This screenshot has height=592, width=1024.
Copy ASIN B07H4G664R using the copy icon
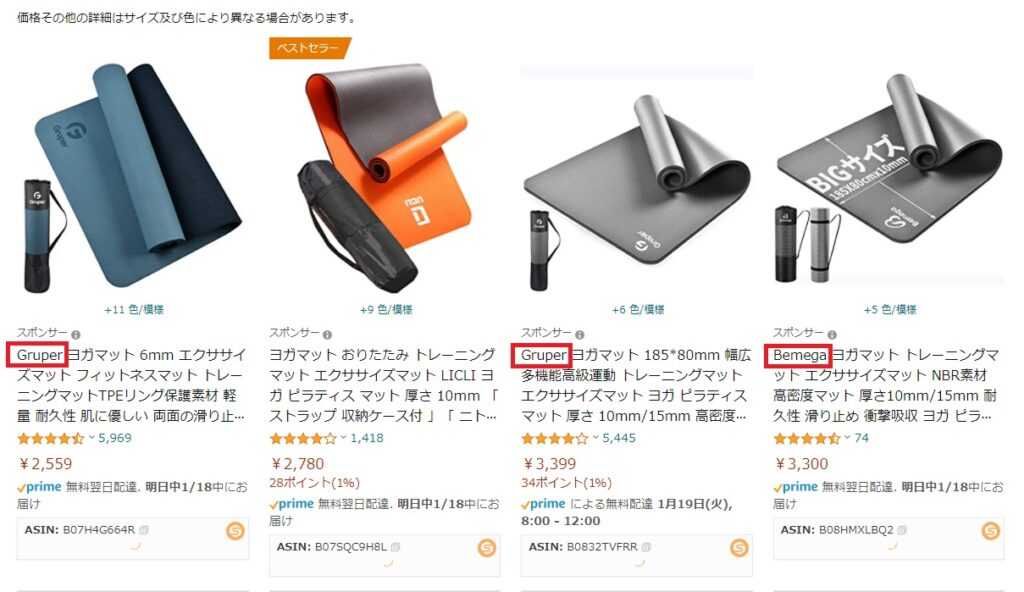click(144, 530)
